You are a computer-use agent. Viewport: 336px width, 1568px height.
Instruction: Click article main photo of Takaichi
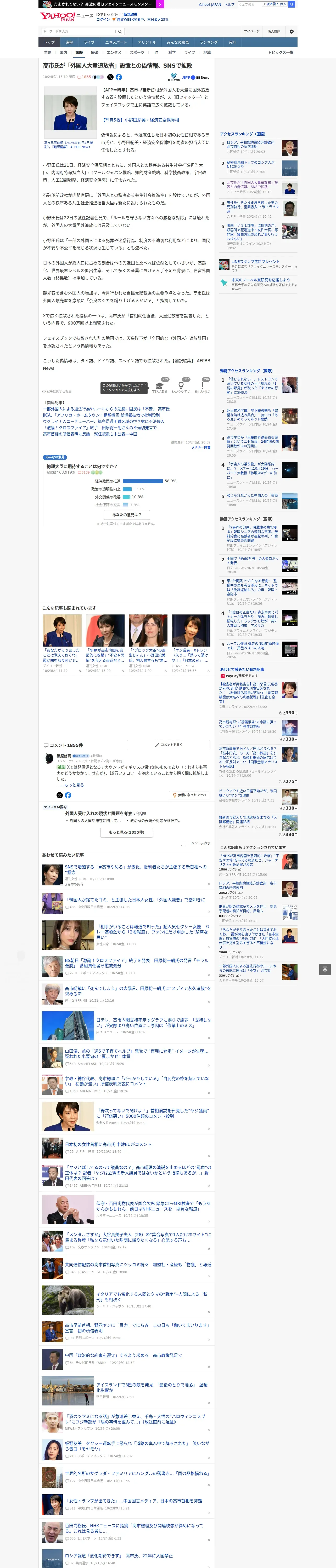[70, 113]
